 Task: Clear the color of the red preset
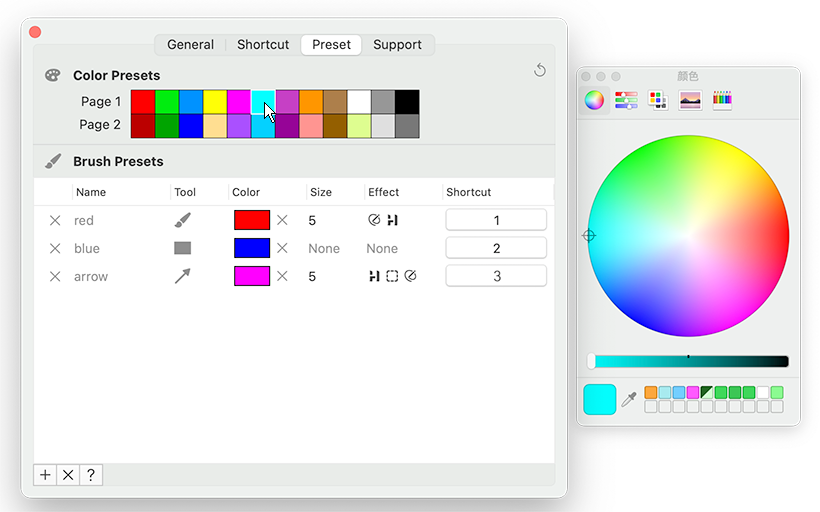pos(282,220)
